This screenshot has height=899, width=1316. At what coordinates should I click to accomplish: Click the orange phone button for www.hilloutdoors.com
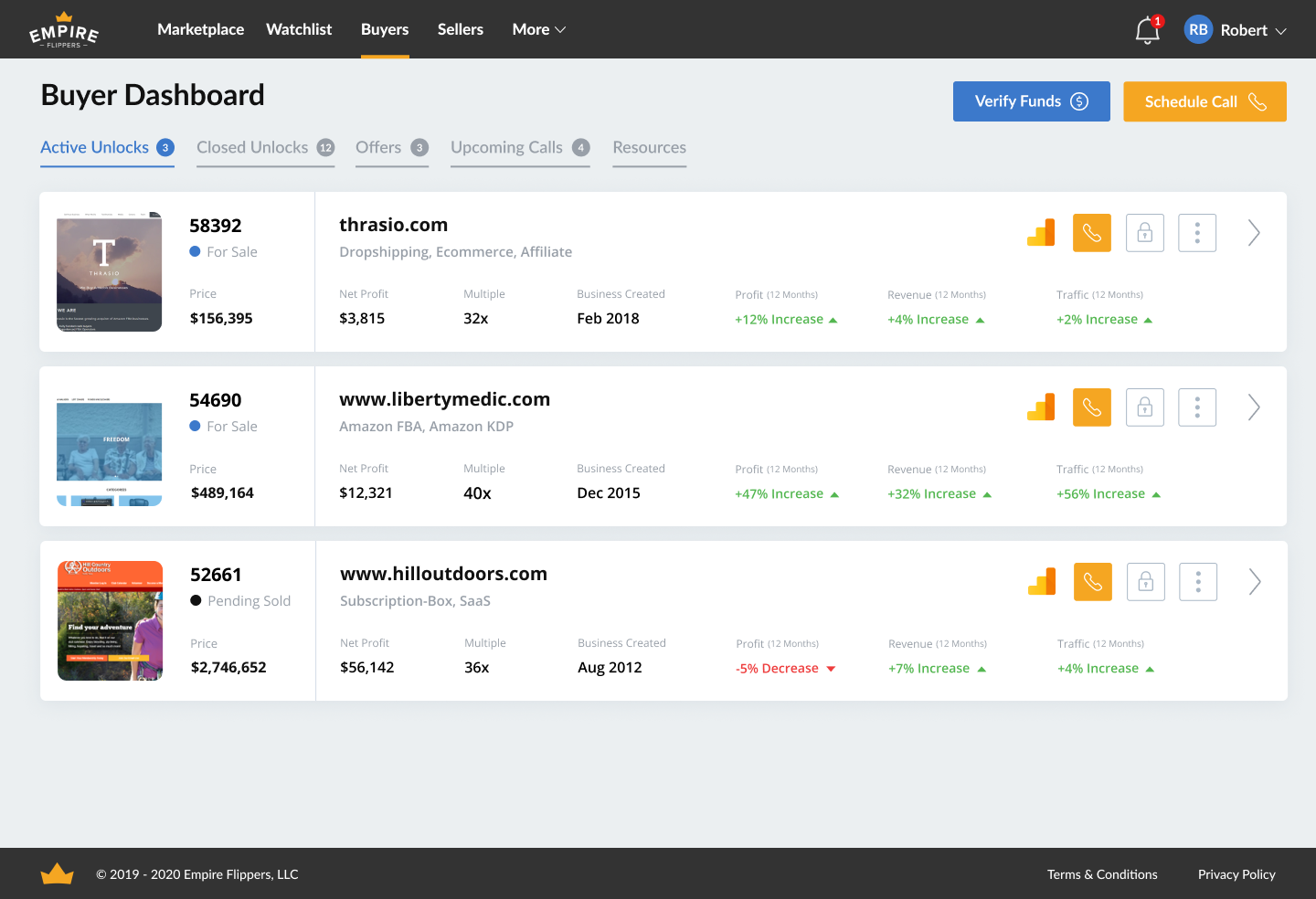coord(1093,582)
